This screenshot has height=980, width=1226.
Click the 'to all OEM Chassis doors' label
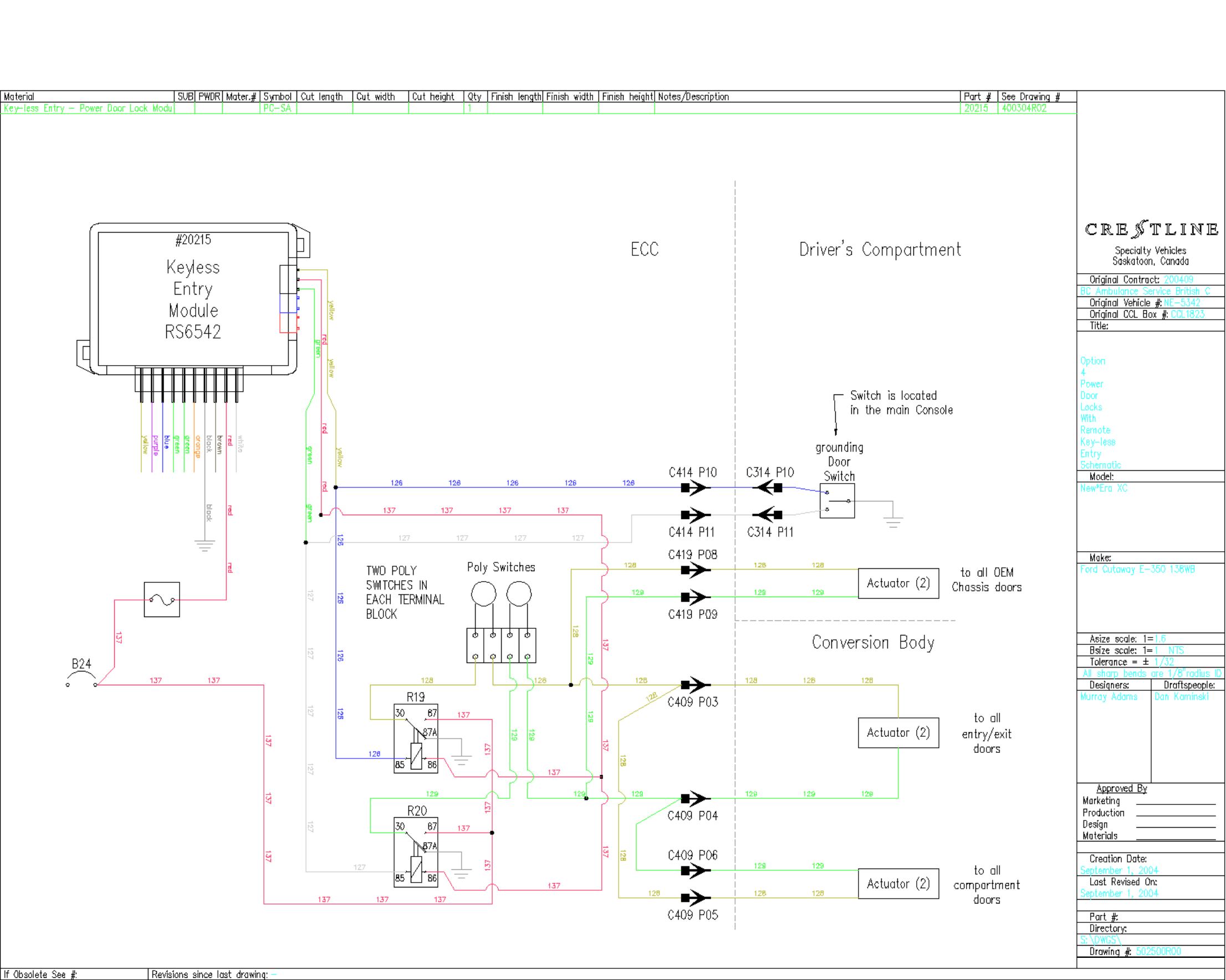coord(987,580)
